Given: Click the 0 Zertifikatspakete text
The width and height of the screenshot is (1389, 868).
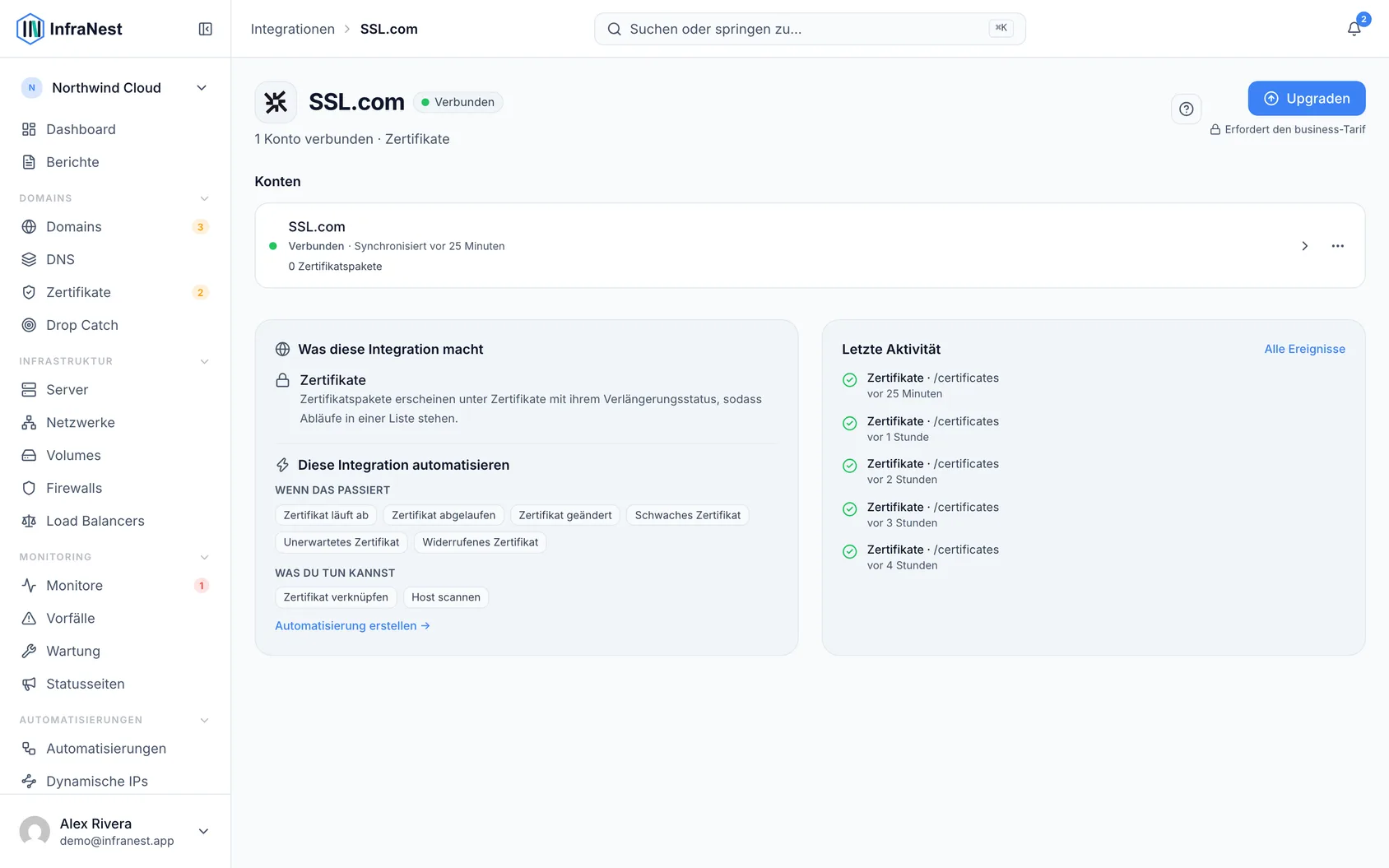Looking at the screenshot, I should (335, 267).
